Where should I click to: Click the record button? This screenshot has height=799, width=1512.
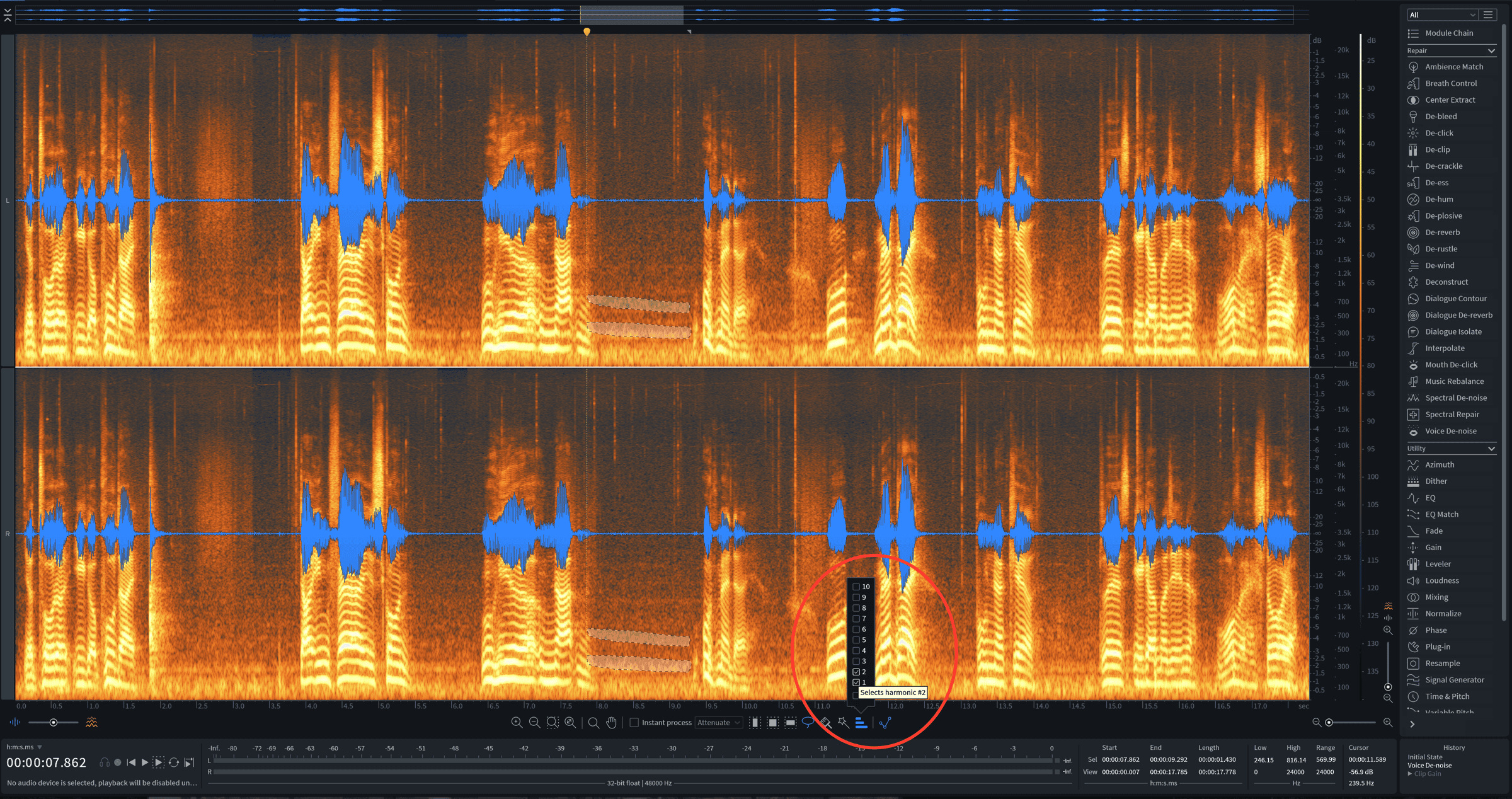(117, 762)
